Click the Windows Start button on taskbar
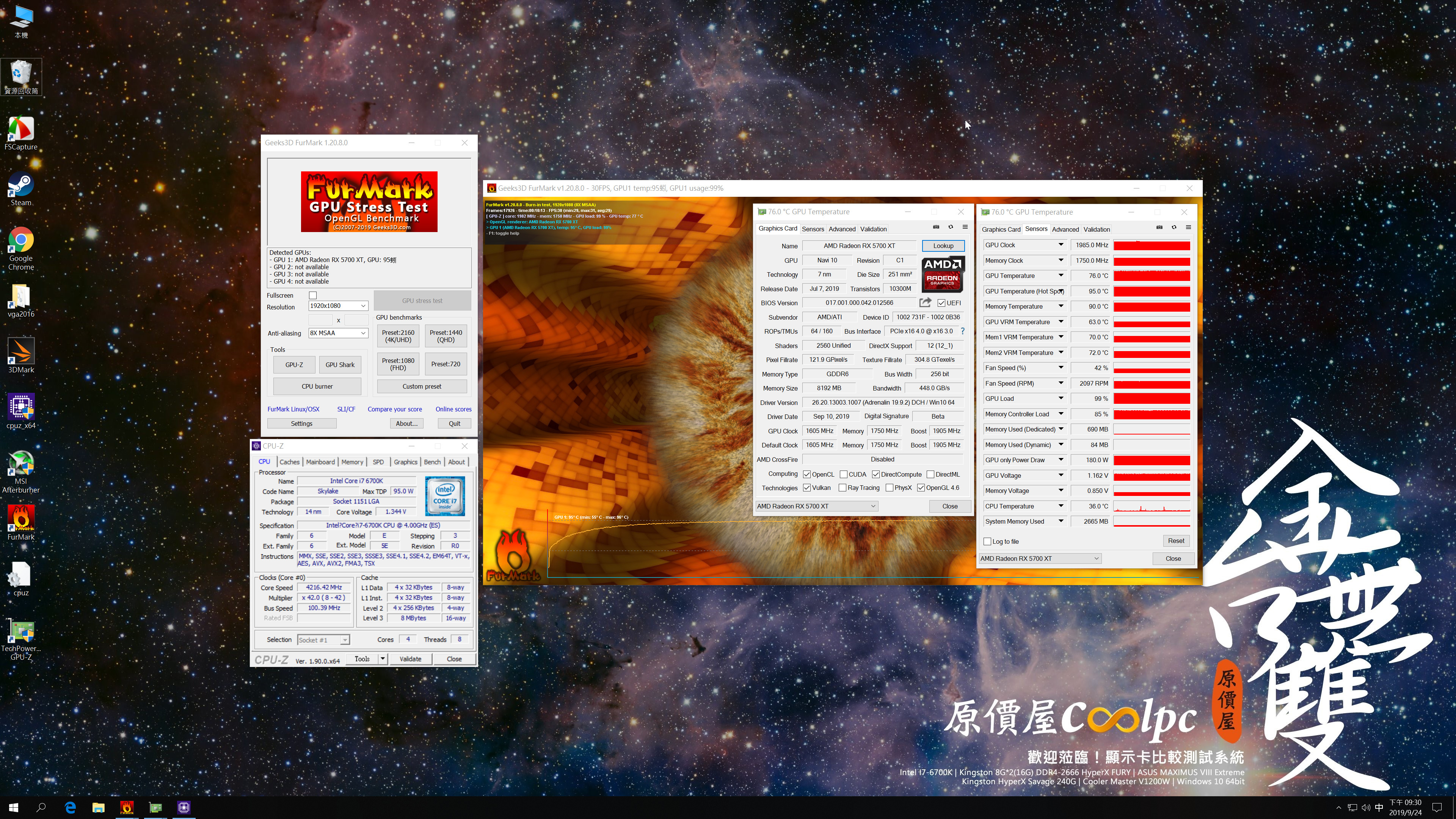Viewport: 1456px width, 819px height. 14,808
